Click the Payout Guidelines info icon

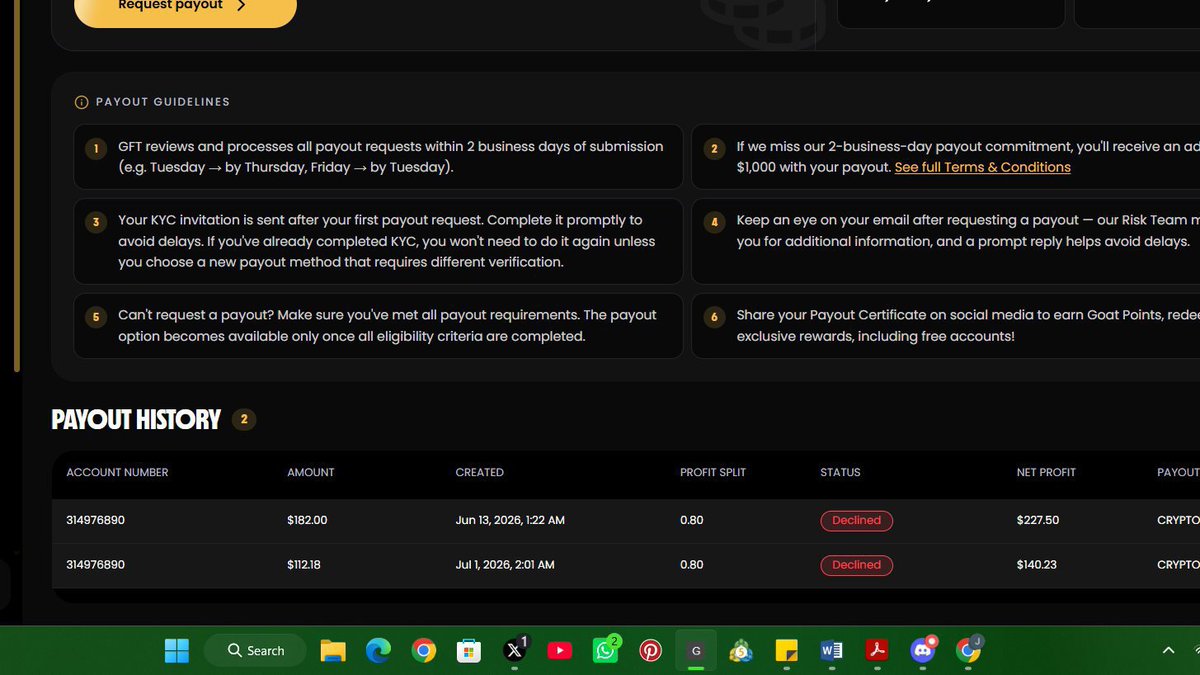81,102
